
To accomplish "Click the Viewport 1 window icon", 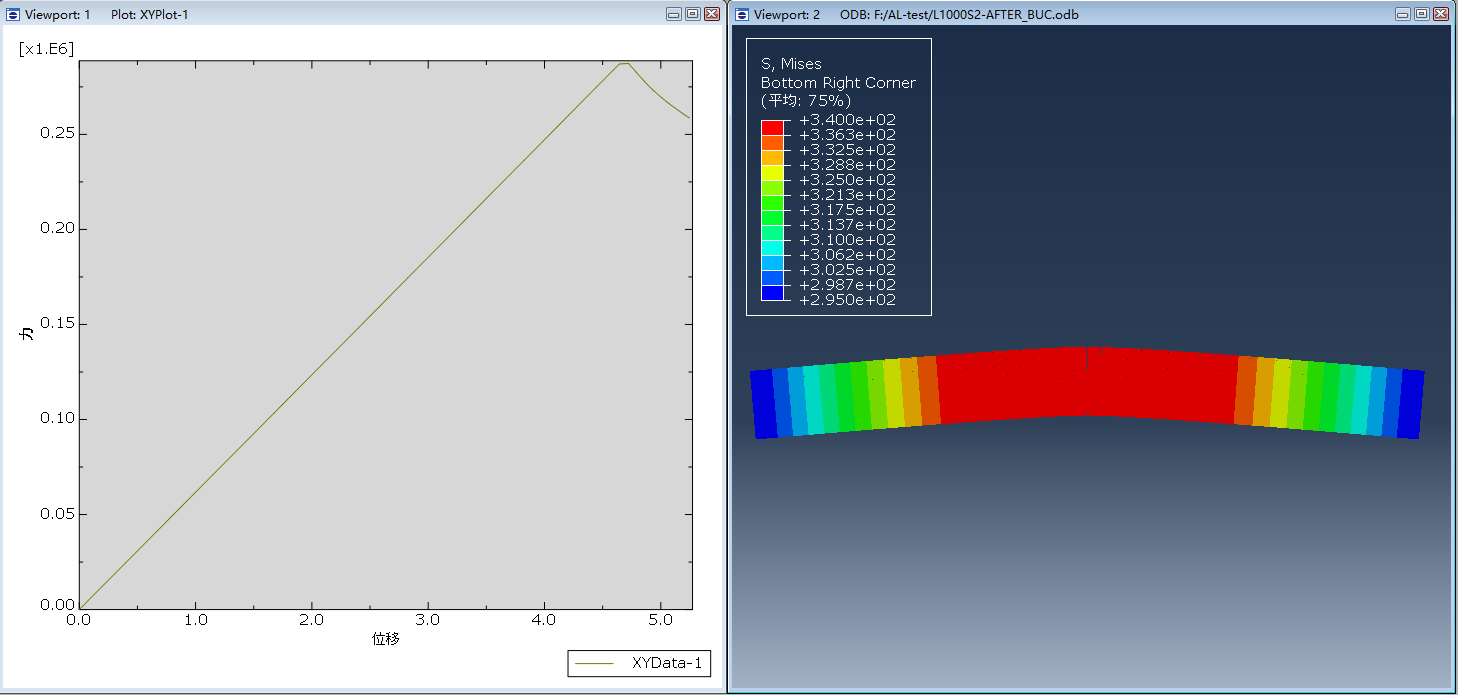I will (x=13, y=14).
